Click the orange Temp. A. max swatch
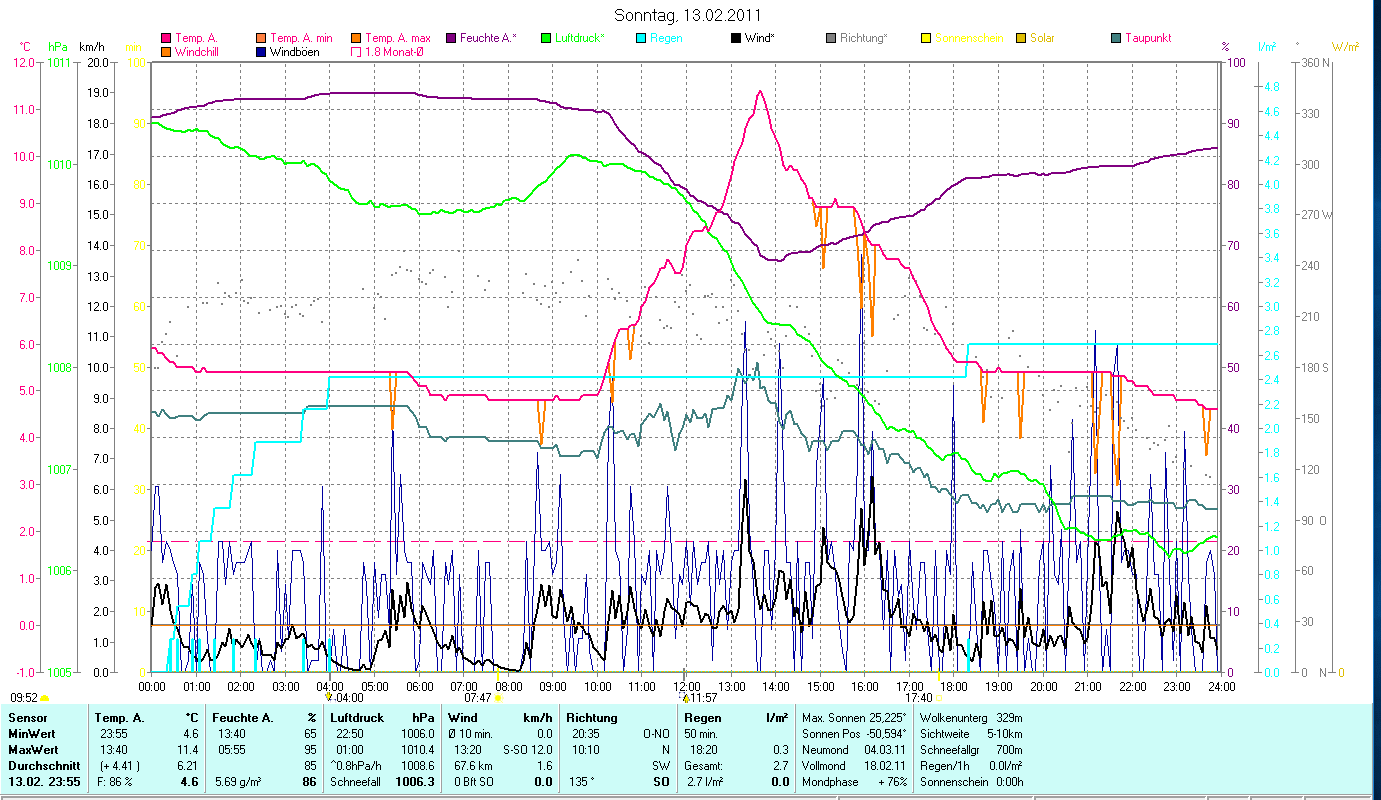The image size is (1381, 800). [x=356, y=38]
